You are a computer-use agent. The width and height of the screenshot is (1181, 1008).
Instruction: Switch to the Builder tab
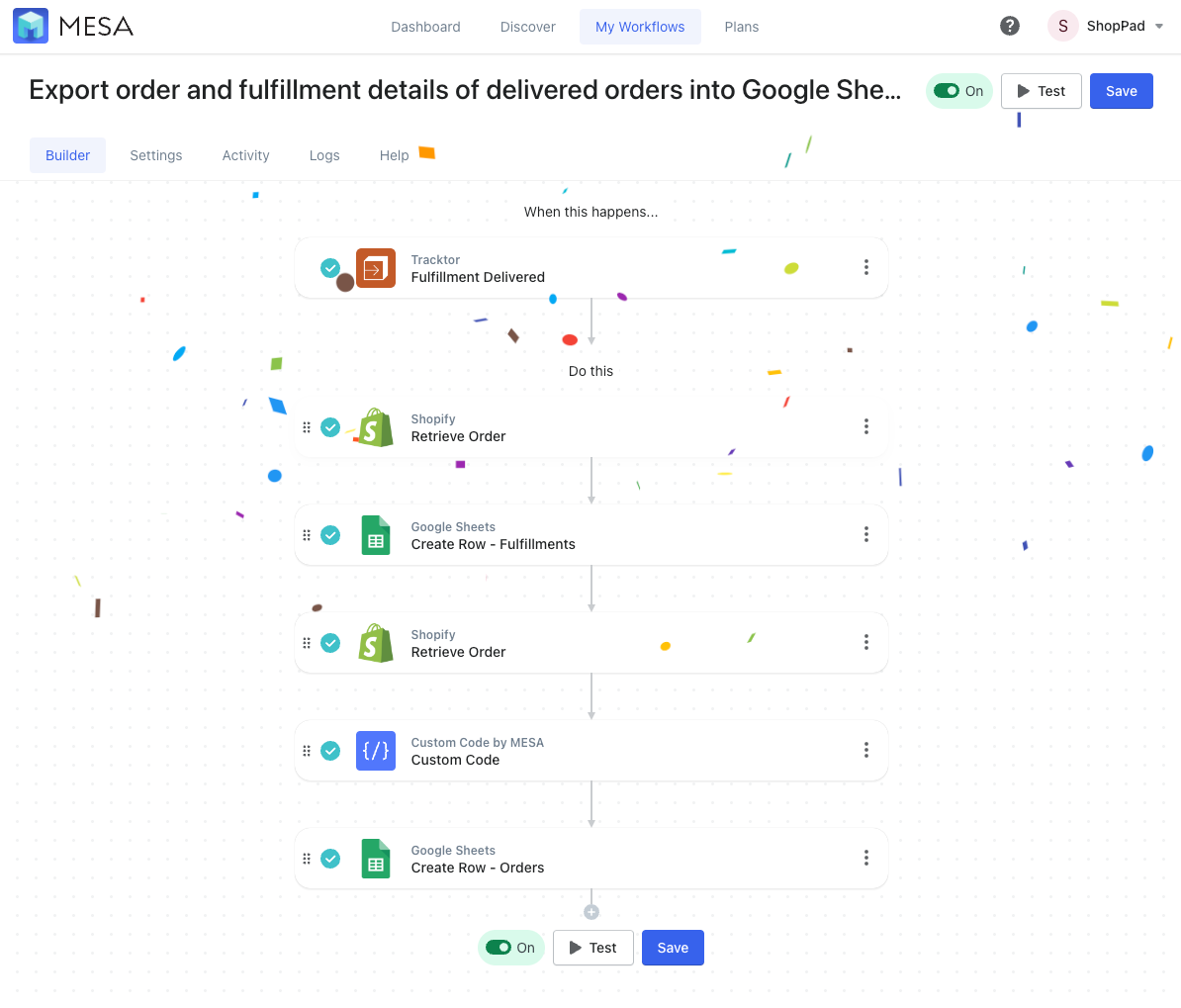68,155
